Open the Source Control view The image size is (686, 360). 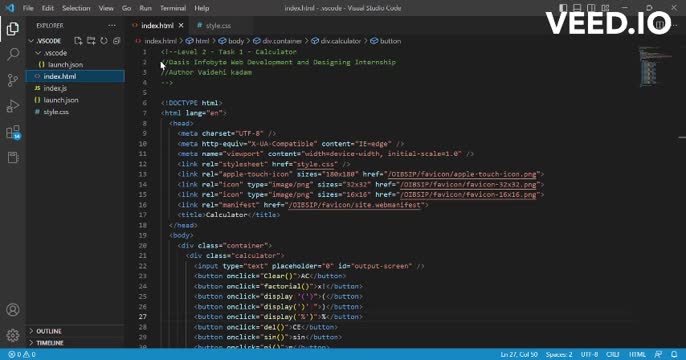[13, 80]
